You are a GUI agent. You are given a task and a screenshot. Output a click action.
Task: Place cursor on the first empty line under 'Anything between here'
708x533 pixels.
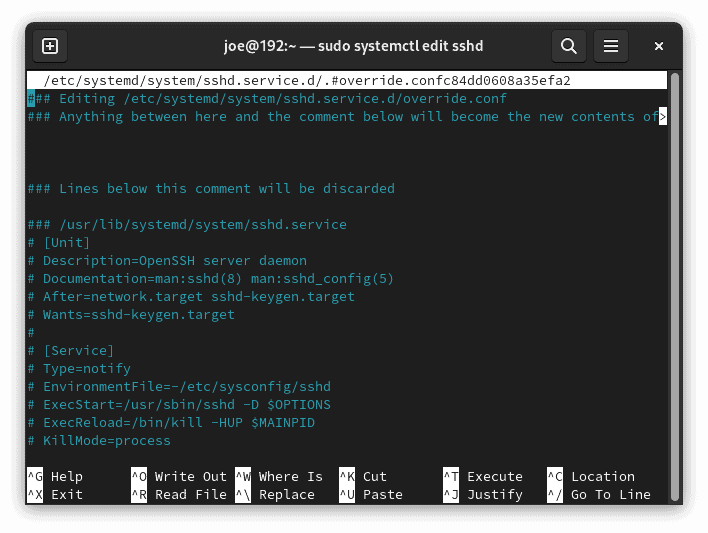347,135
